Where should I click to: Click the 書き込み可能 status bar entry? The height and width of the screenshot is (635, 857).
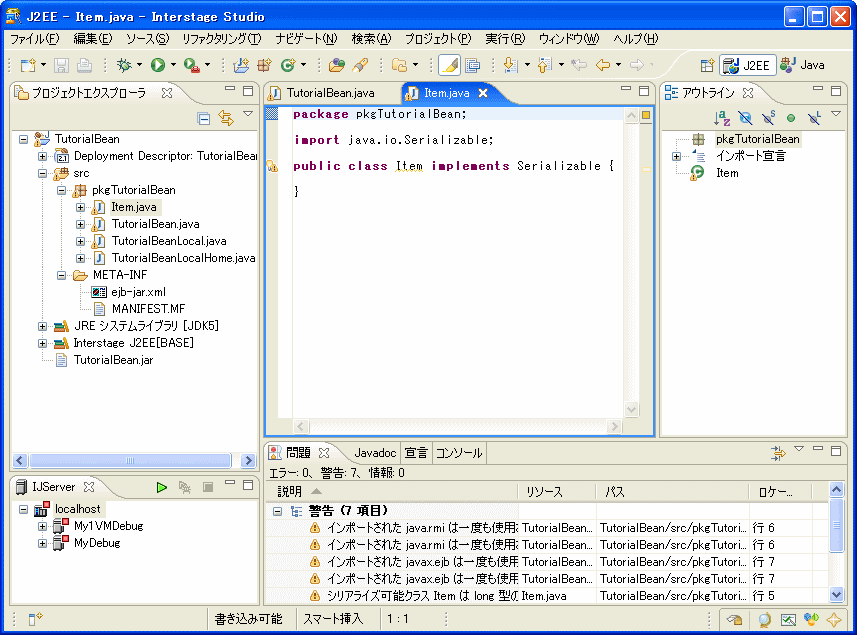(x=249, y=619)
